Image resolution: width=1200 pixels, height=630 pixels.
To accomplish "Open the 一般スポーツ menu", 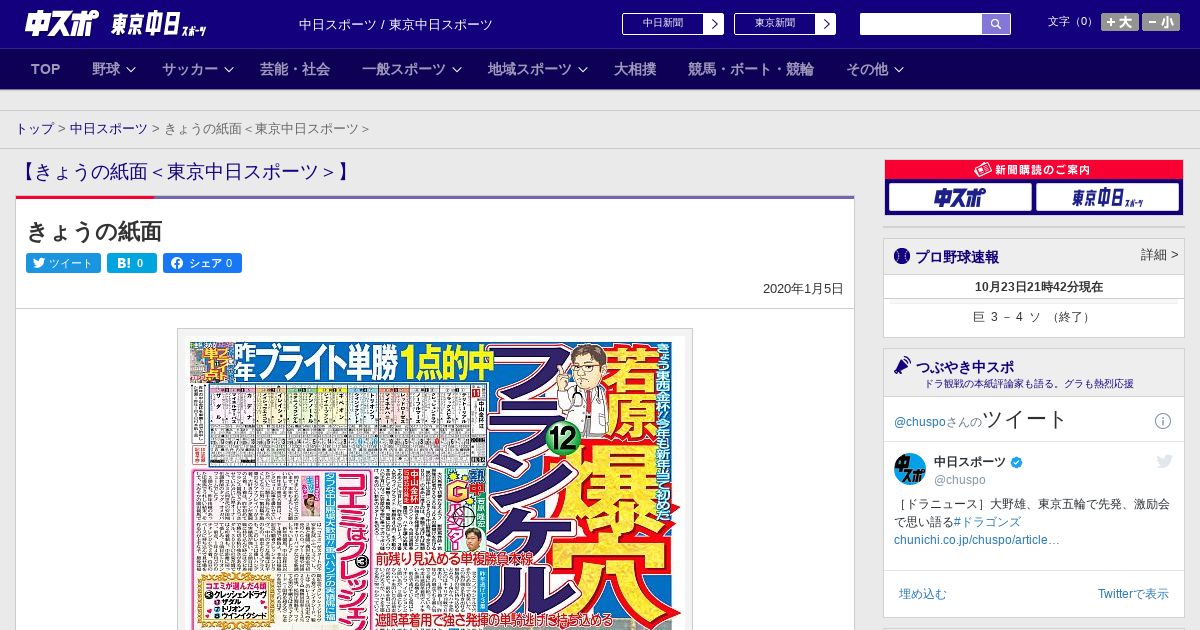I will 404,69.
